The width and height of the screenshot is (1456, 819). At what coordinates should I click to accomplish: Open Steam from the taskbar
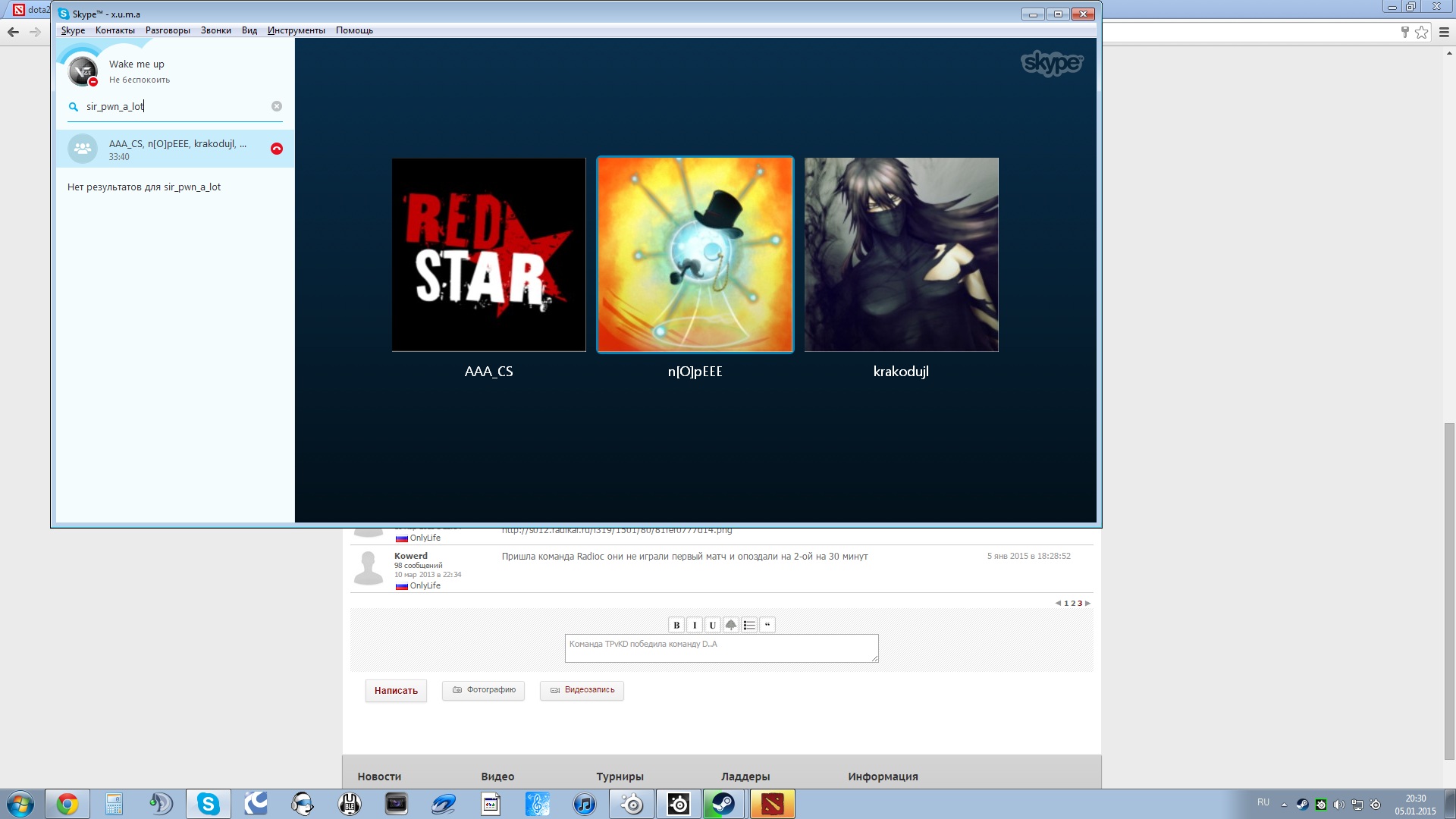pos(723,804)
